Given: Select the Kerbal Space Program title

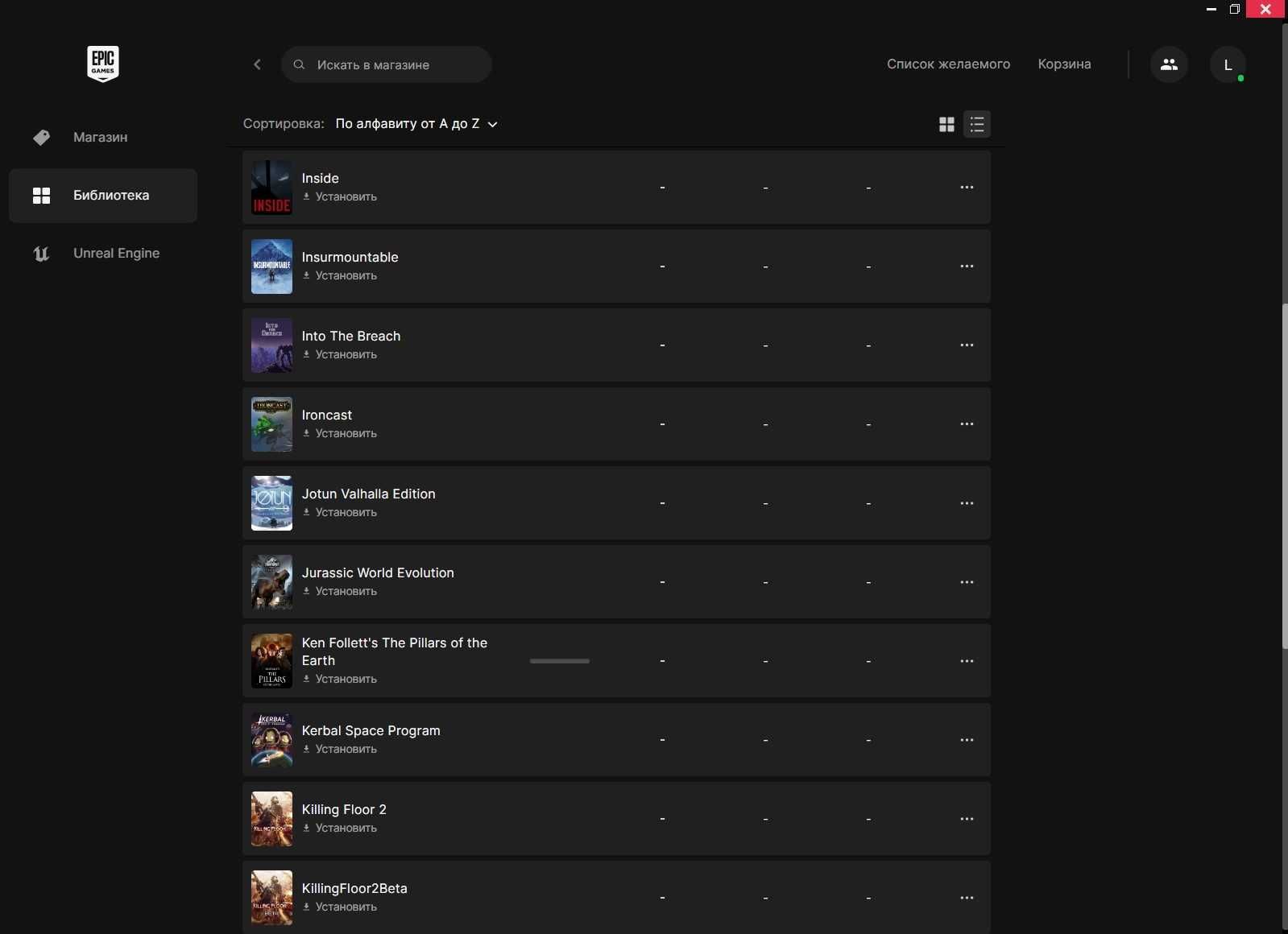Looking at the screenshot, I should pyautogui.click(x=371, y=731).
